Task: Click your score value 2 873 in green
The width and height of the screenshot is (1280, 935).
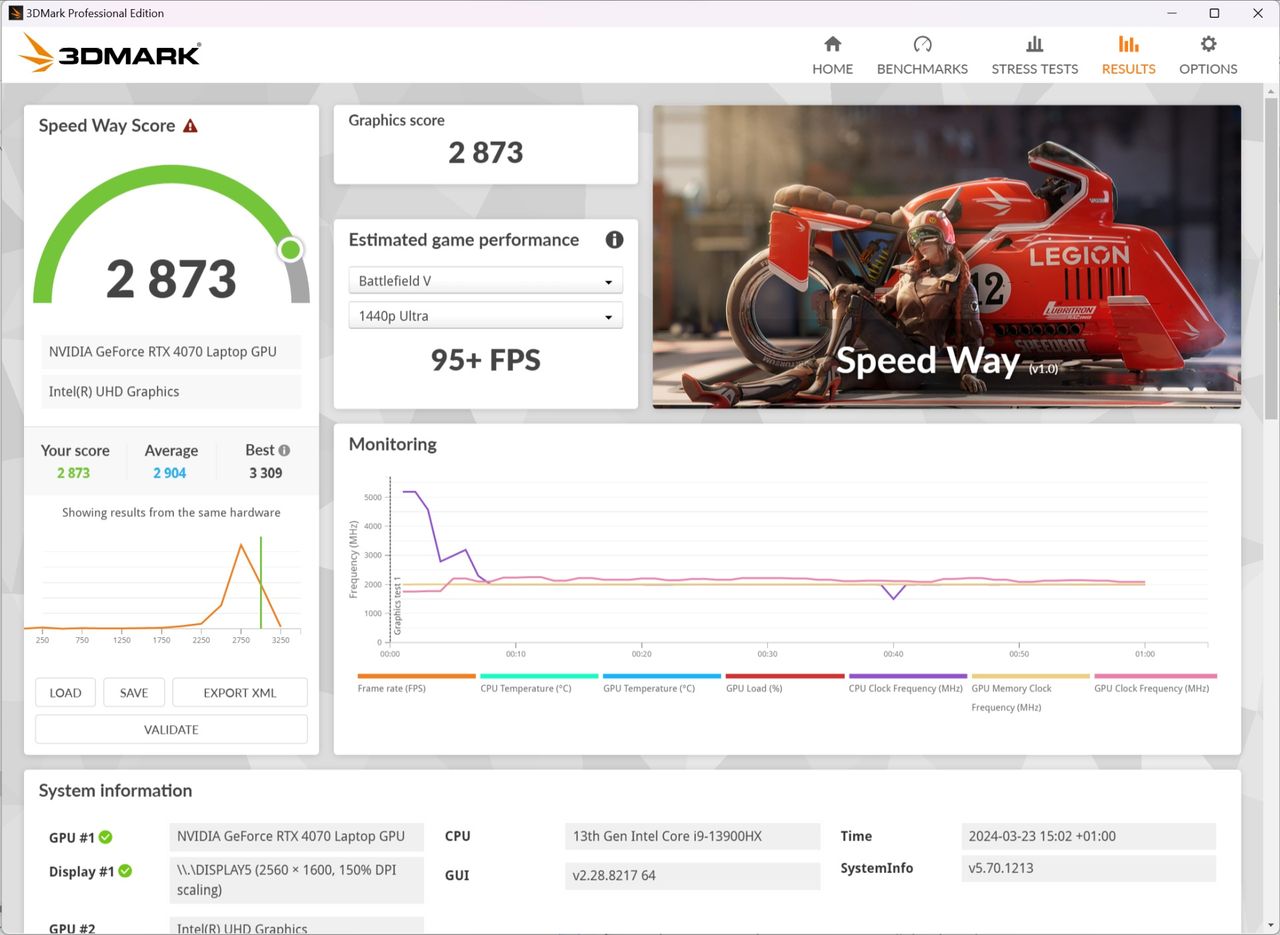Action: click(73, 473)
